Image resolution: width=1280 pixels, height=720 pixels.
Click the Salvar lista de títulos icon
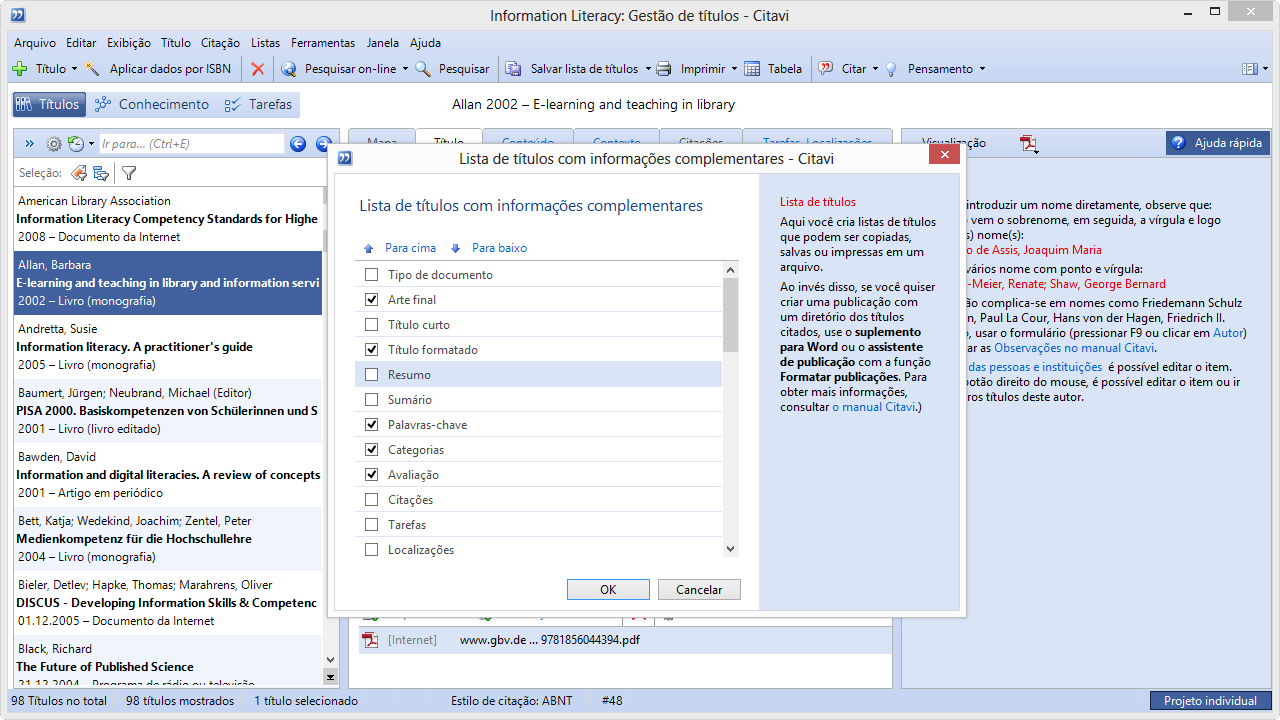pyautogui.click(x=514, y=69)
